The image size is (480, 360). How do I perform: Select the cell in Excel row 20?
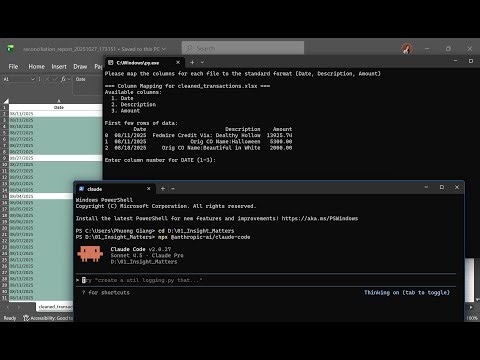coord(41,228)
